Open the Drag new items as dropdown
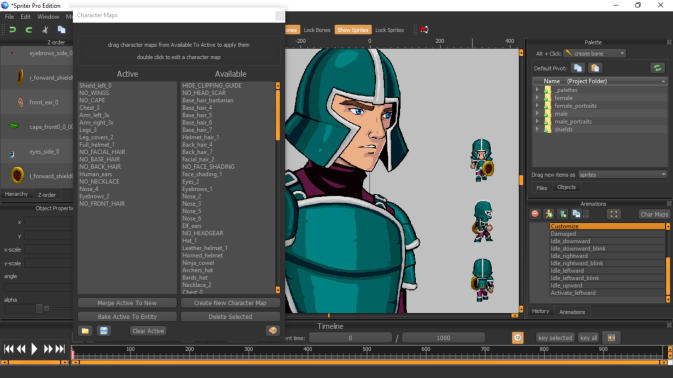 [622, 175]
